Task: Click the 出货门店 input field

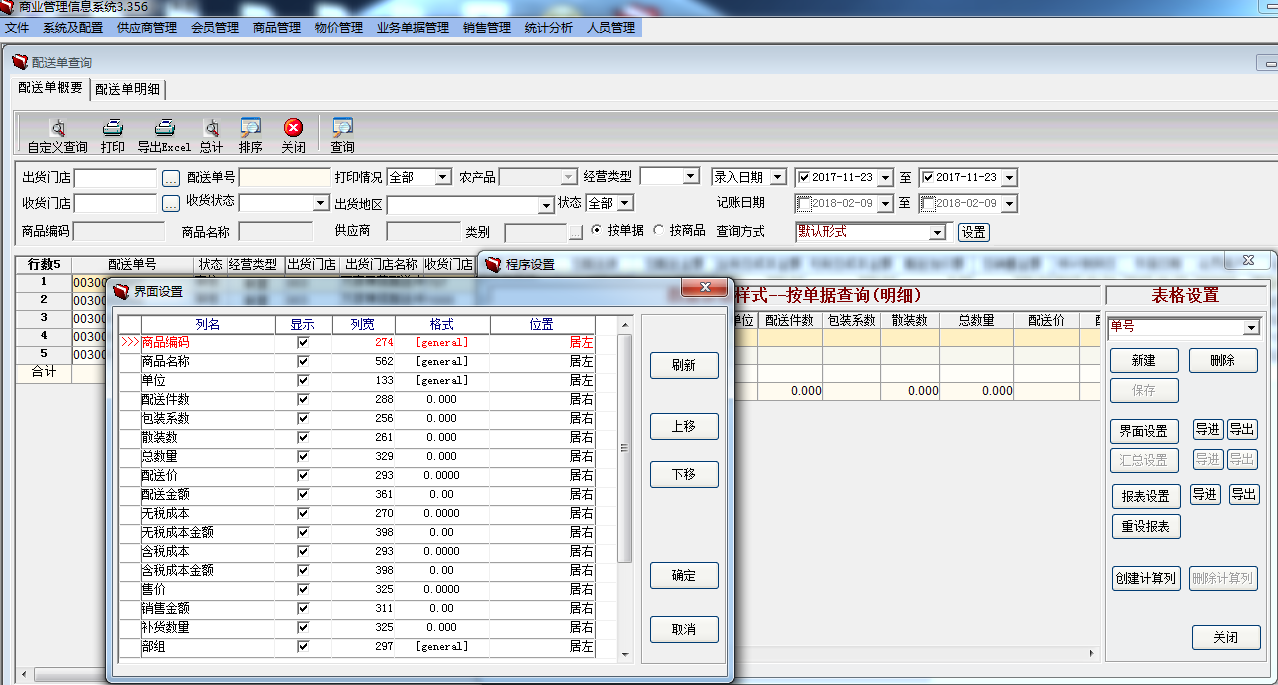Action: (116, 178)
